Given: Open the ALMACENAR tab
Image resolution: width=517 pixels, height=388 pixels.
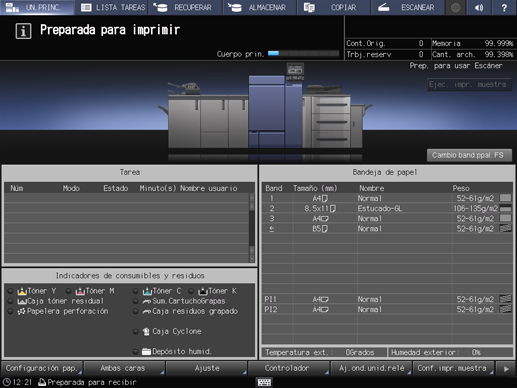Looking at the screenshot, I should pyautogui.click(x=260, y=7).
